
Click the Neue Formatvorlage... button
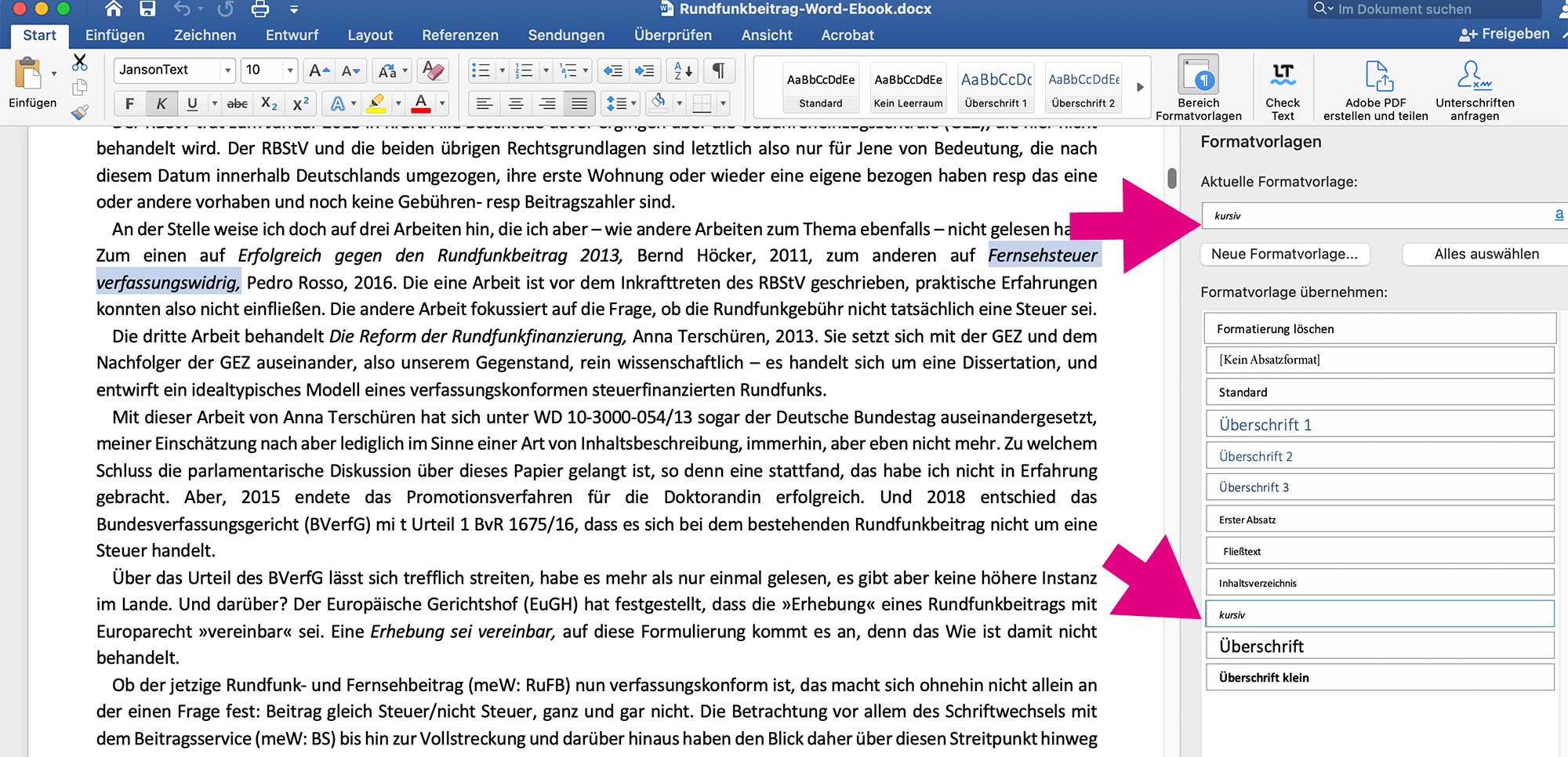pos(1284,254)
